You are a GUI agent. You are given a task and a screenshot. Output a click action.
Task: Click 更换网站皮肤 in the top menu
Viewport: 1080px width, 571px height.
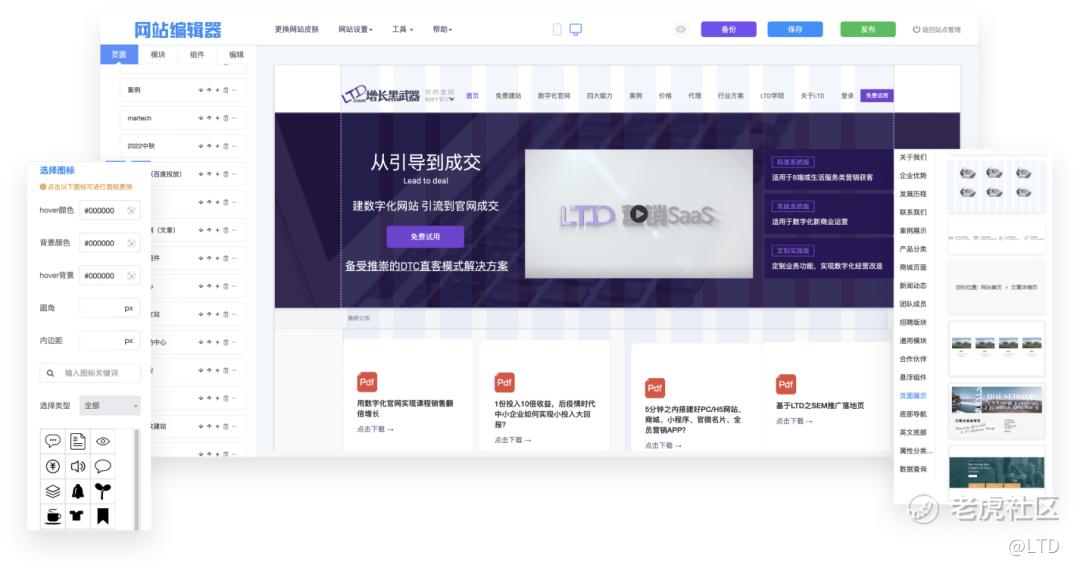point(297,30)
